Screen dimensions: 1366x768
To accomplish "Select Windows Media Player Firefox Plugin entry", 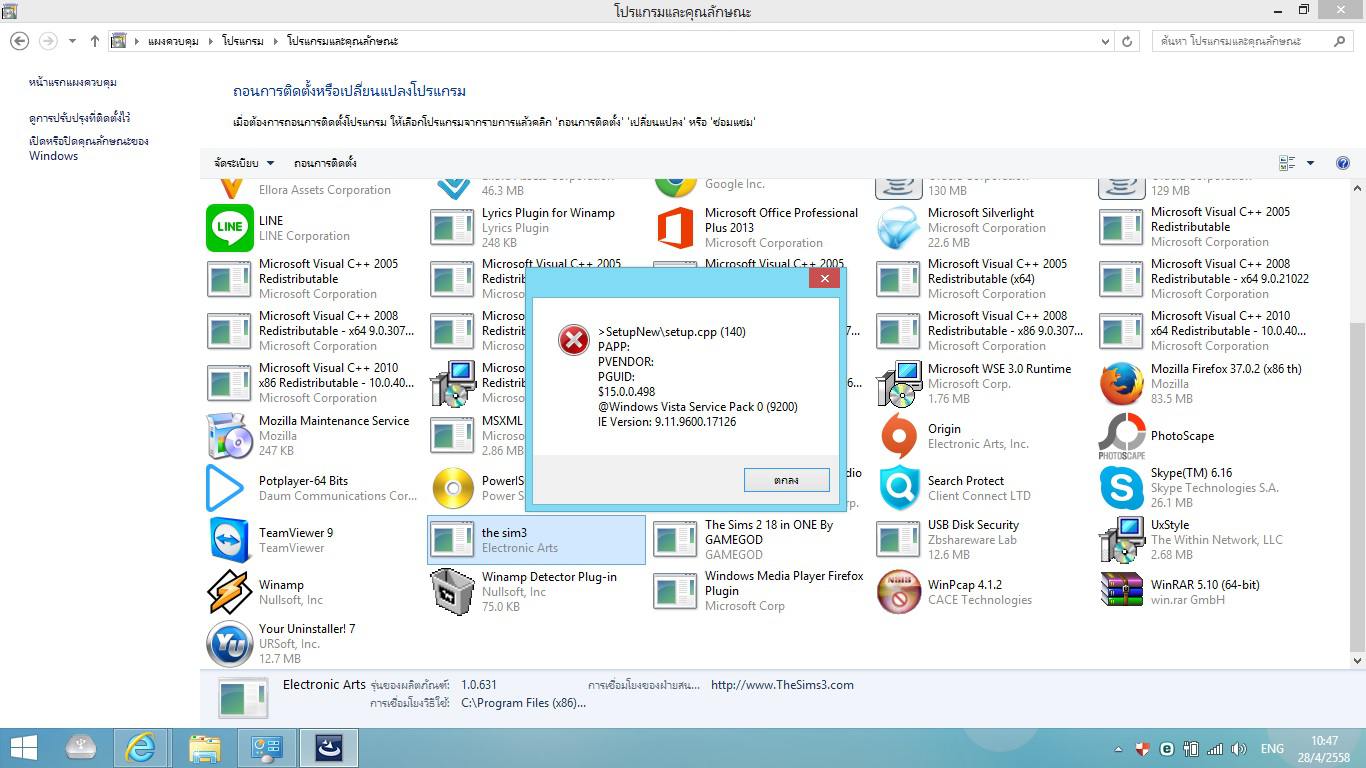I will pos(758,592).
